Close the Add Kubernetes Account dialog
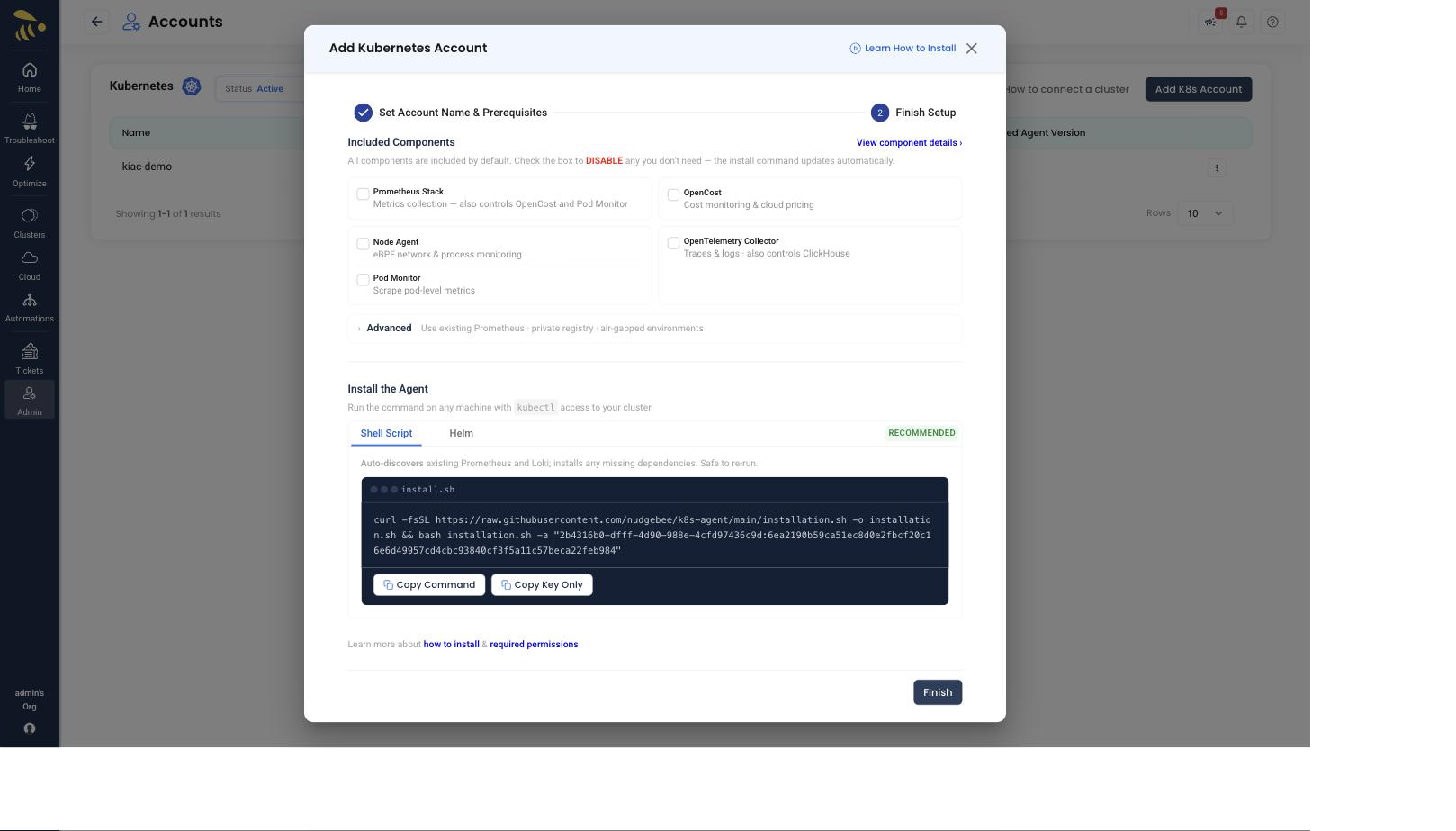 972,49
